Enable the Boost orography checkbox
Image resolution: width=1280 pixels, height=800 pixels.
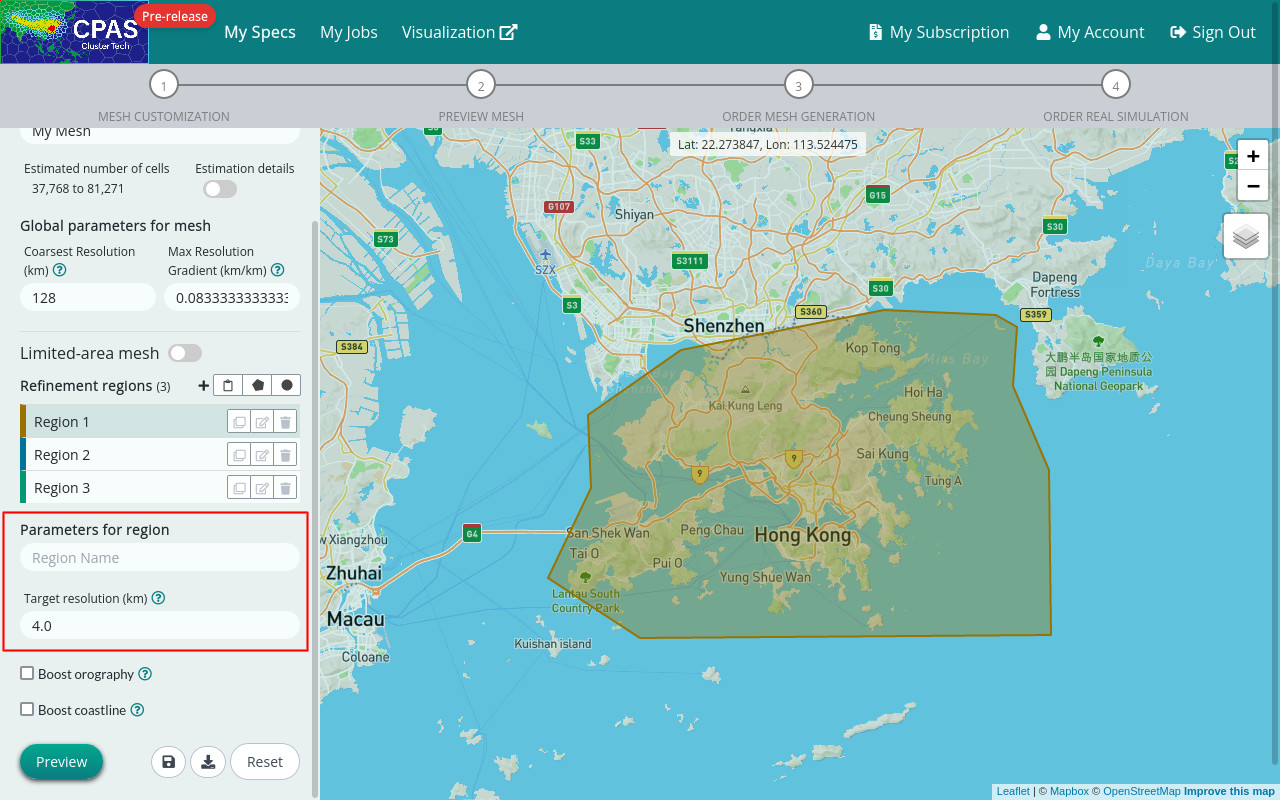[x=27, y=674]
